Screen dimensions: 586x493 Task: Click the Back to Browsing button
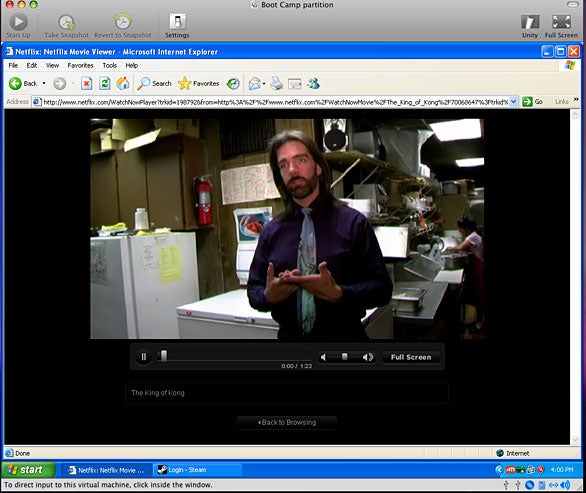pos(287,422)
